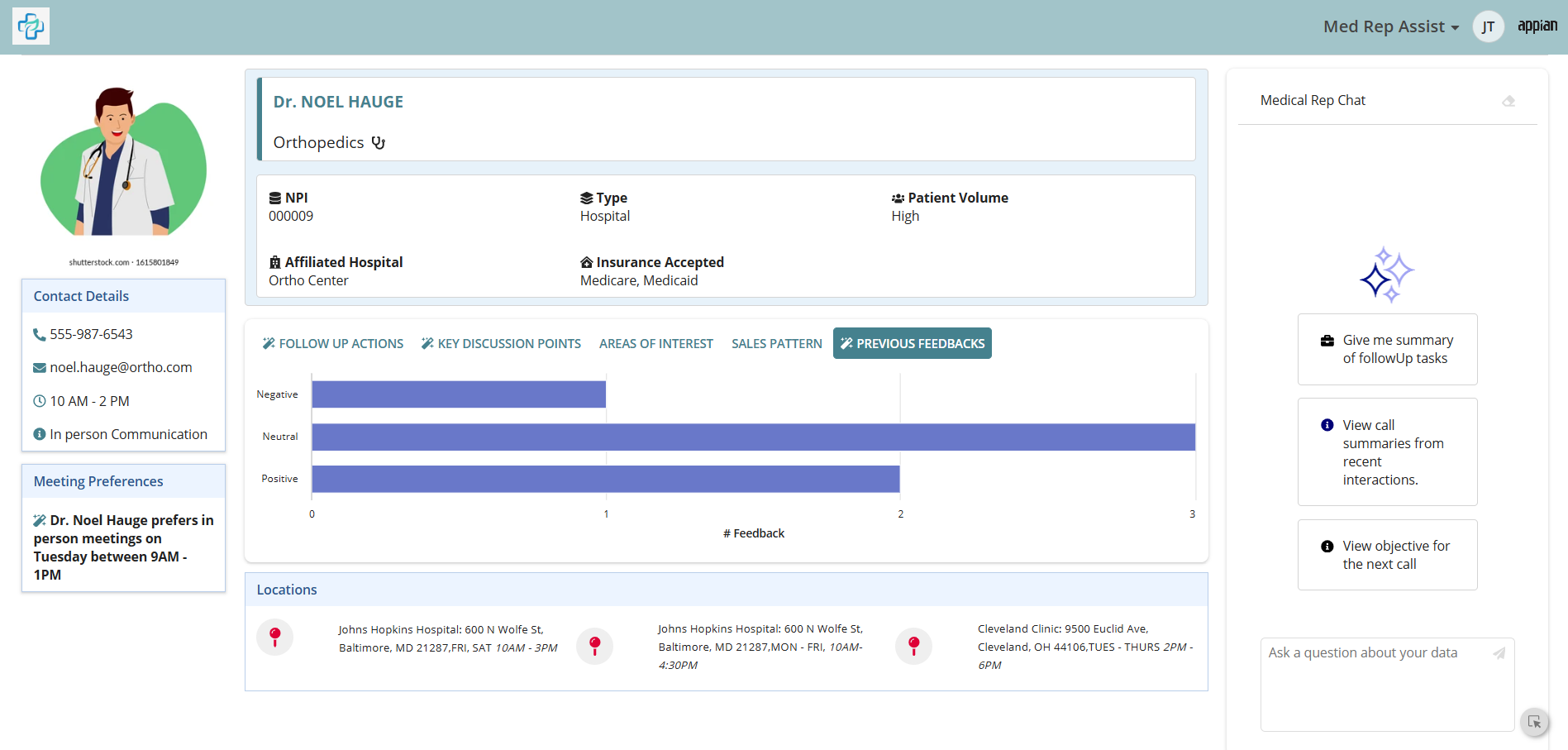The width and height of the screenshot is (1568, 750).
Task: Click the magic wand icon in Meeting Preferences
Action: [40, 520]
